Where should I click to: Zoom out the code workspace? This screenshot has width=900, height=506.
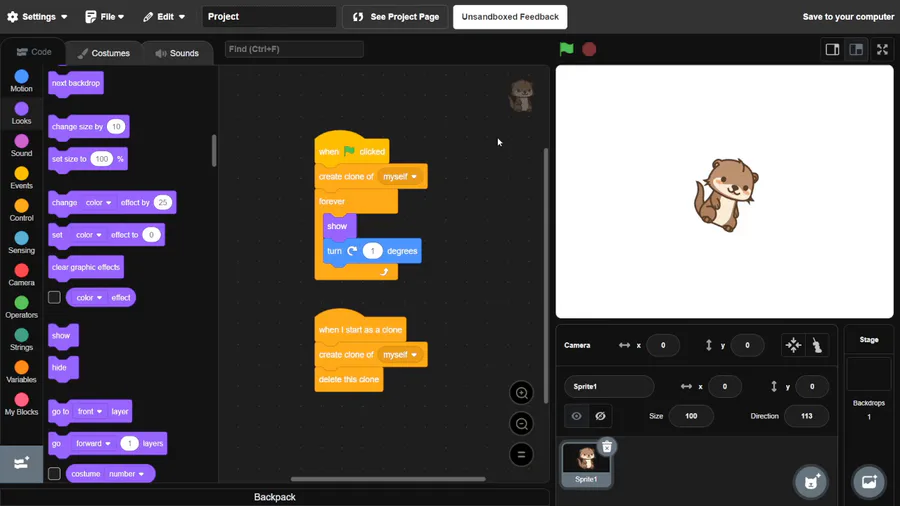521,424
